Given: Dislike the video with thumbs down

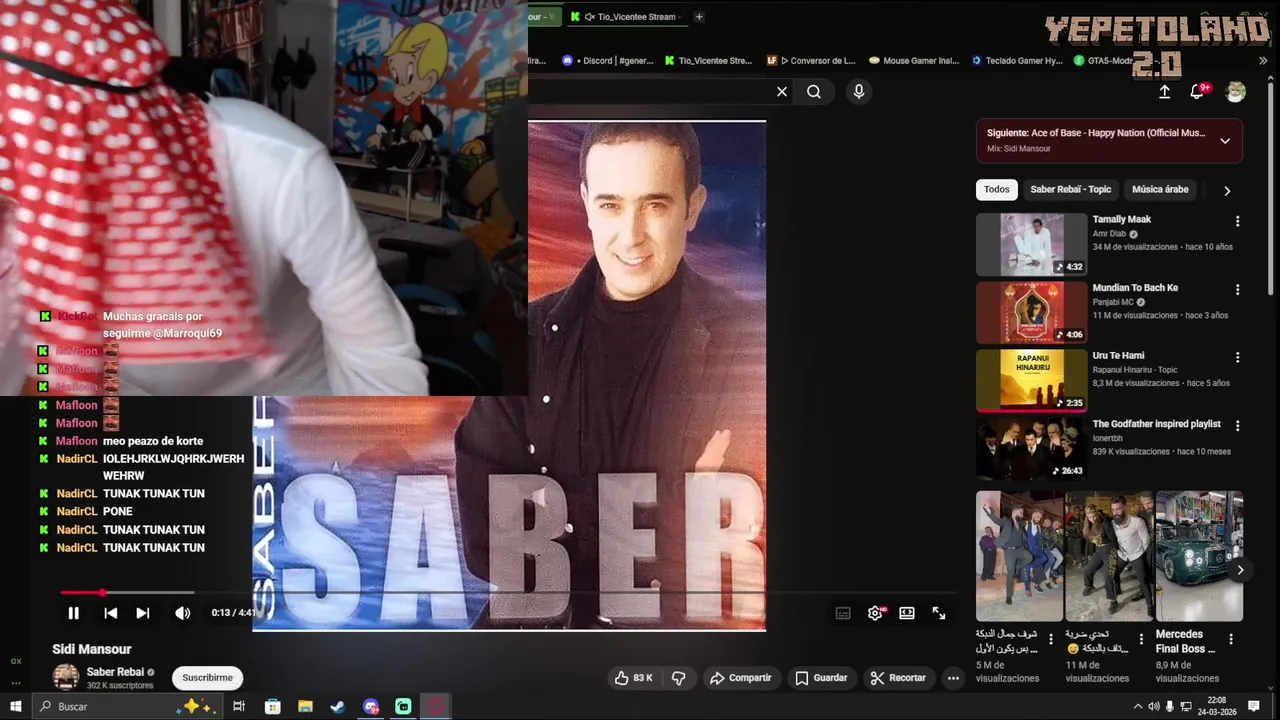Looking at the screenshot, I should point(679,678).
